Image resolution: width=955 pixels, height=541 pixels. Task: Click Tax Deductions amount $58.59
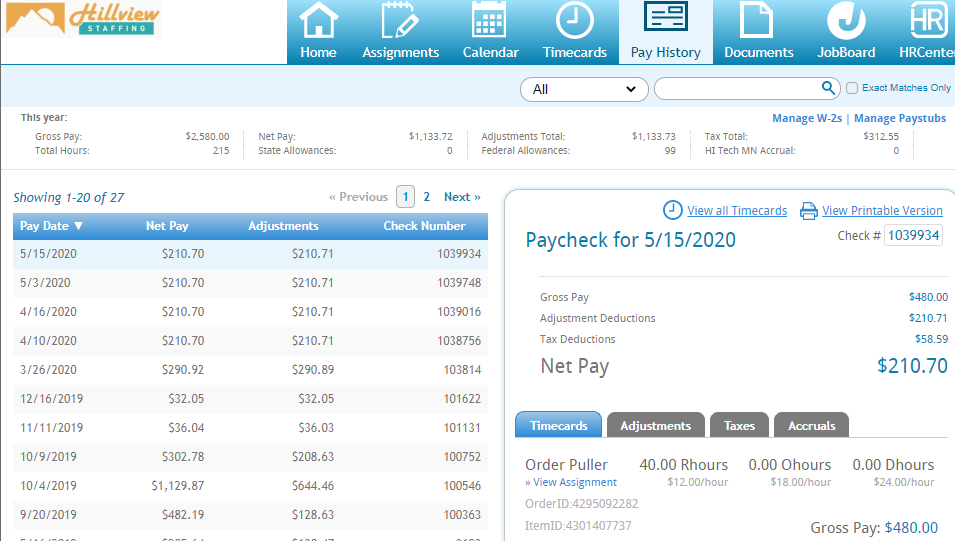931,339
